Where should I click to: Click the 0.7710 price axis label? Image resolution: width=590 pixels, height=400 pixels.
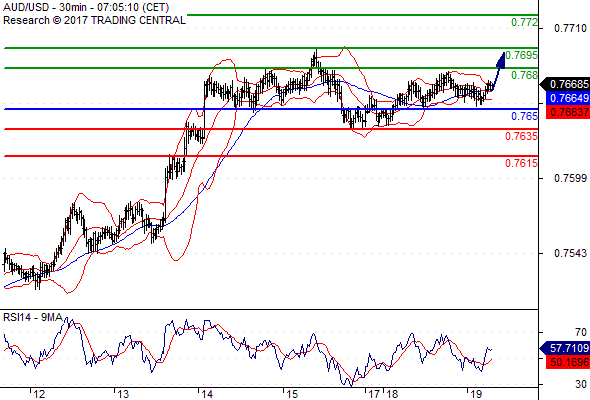click(570, 28)
